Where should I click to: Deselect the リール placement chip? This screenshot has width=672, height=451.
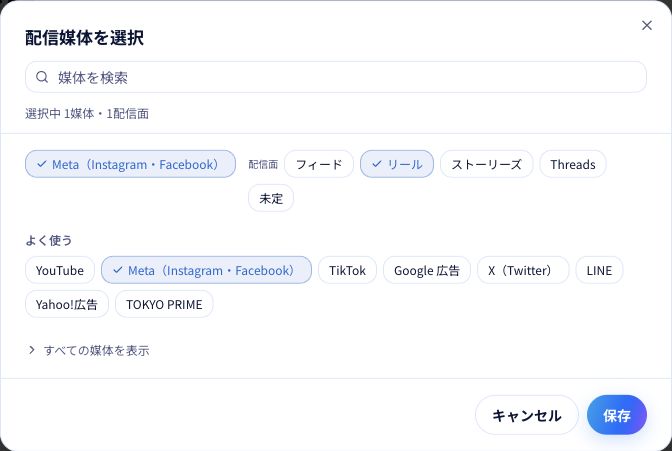click(397, 164)
